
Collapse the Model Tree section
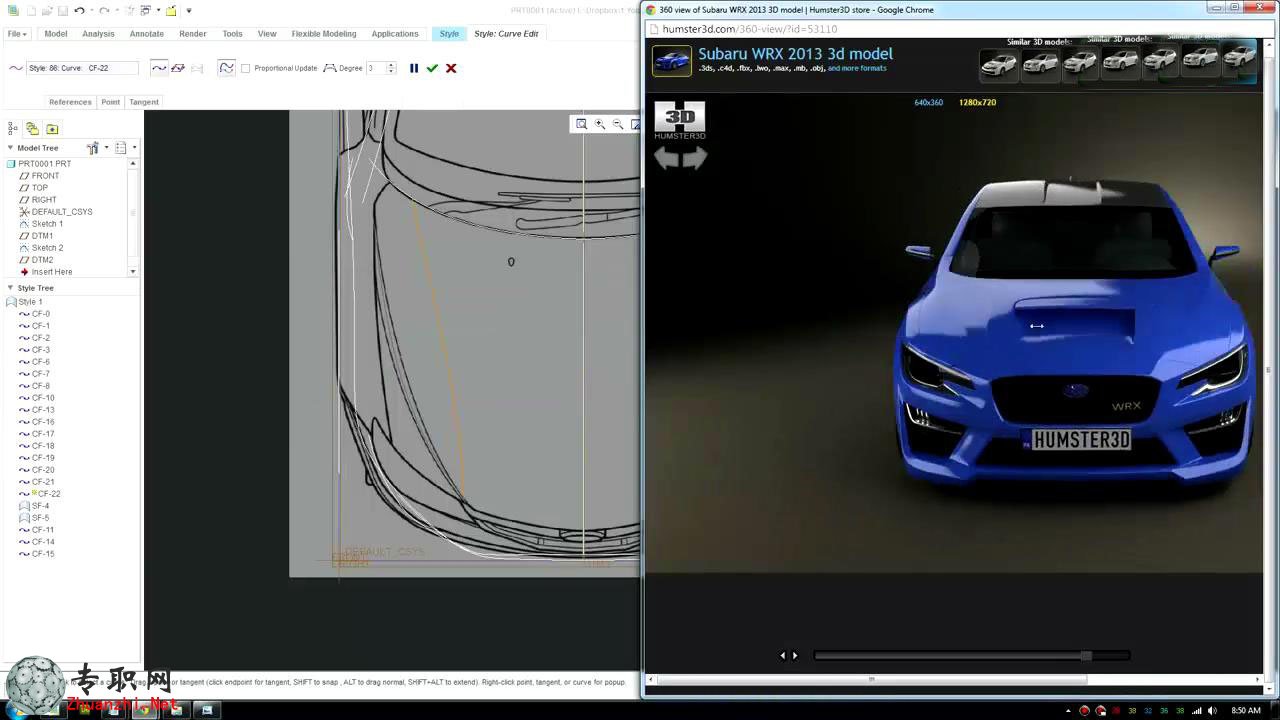[10, 148]
